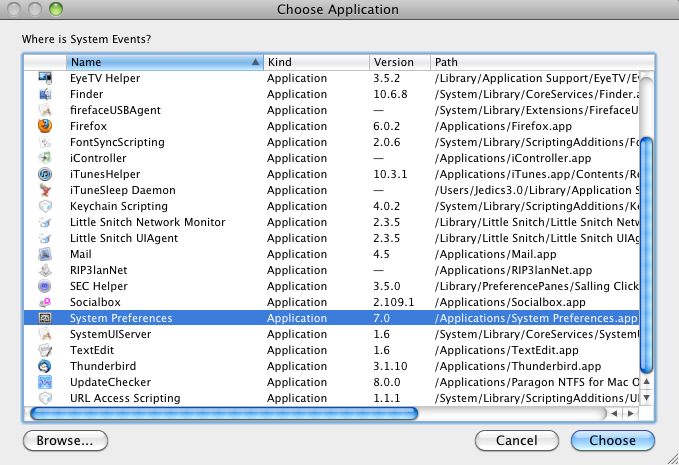This screenshot has height=465, width=679.
Task: Click the TextEdit app icon
Action: click(45, 350)
